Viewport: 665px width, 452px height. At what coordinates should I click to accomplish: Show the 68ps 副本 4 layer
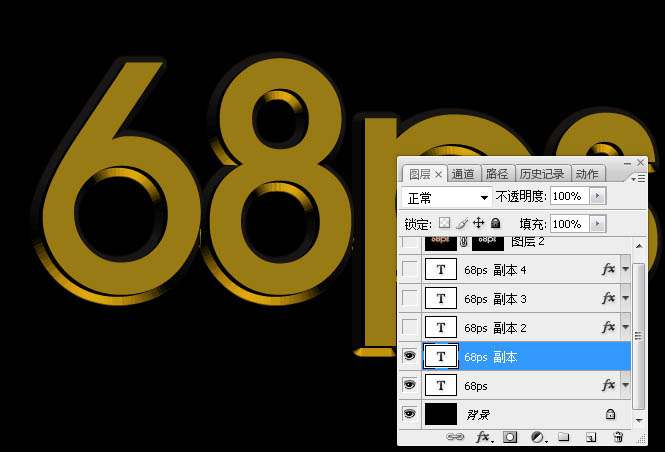409,269
